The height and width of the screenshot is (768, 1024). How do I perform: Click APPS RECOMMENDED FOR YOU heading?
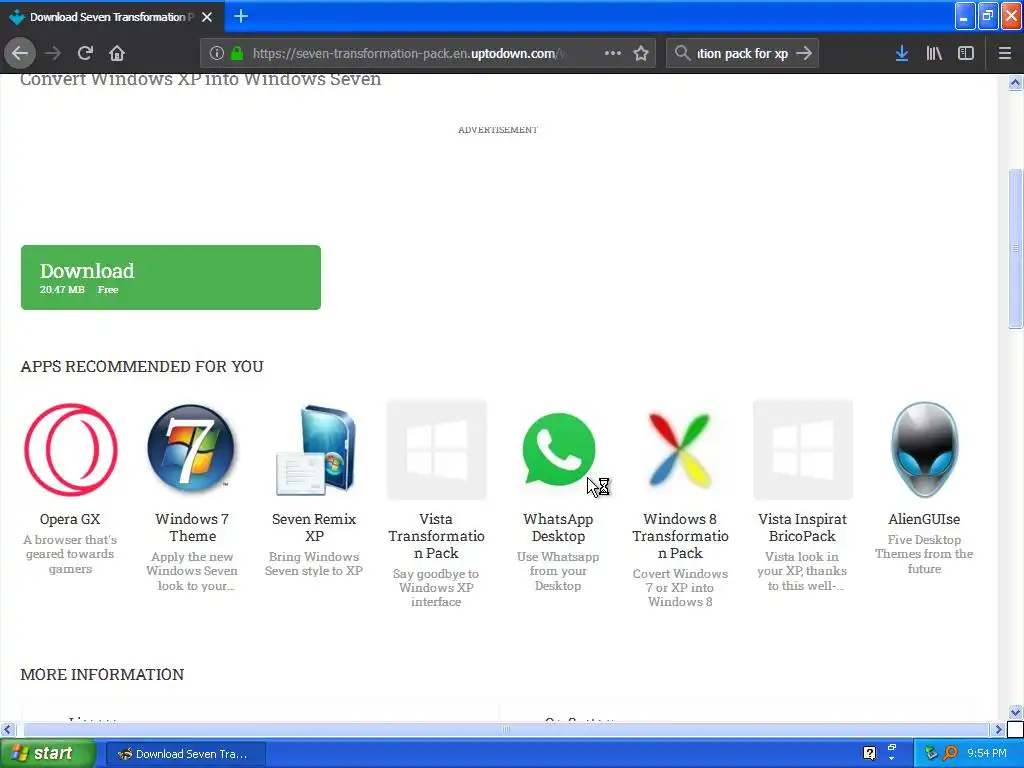(x=142, y=366)
